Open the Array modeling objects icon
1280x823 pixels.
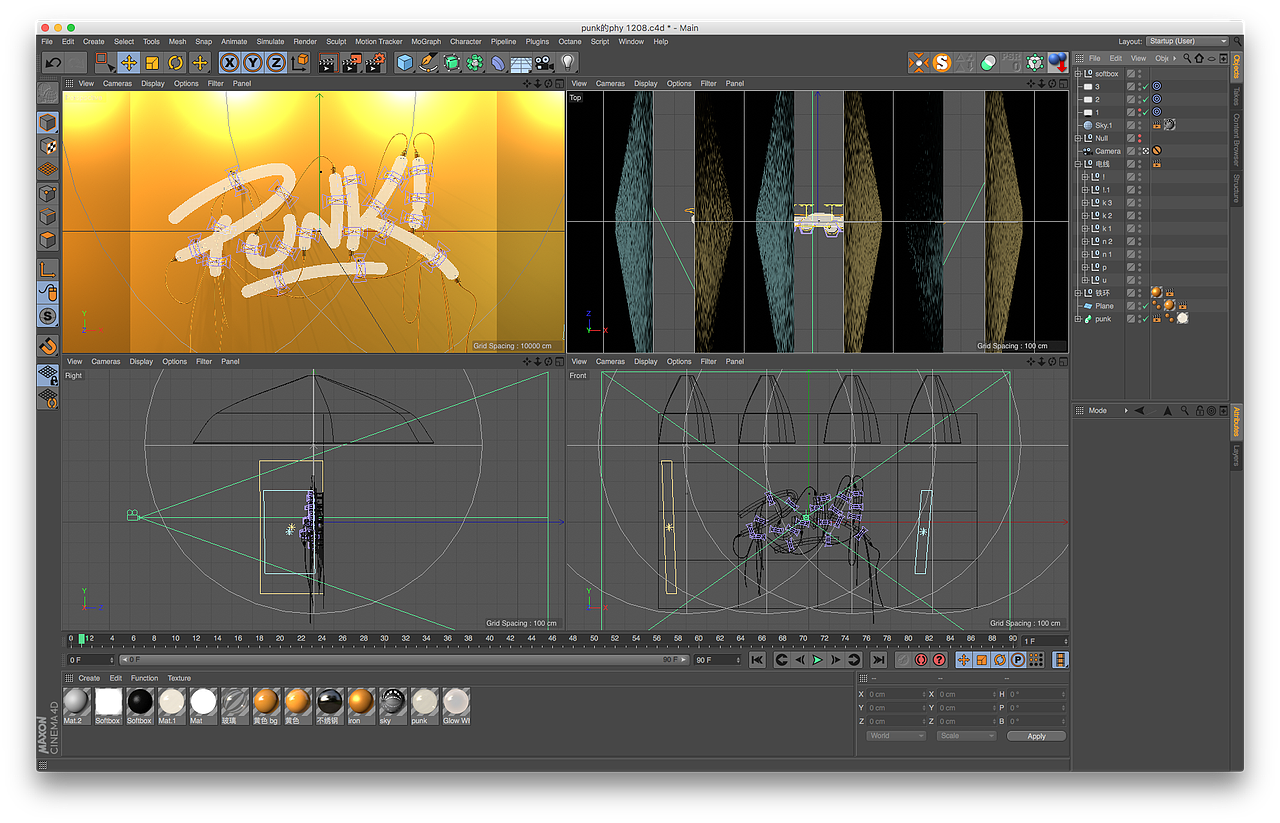pos(474,63)
